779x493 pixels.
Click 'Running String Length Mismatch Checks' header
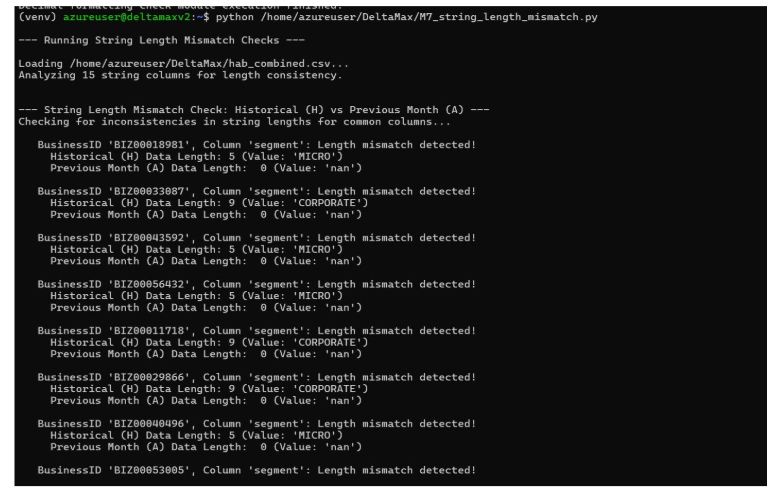pos(161,40)
